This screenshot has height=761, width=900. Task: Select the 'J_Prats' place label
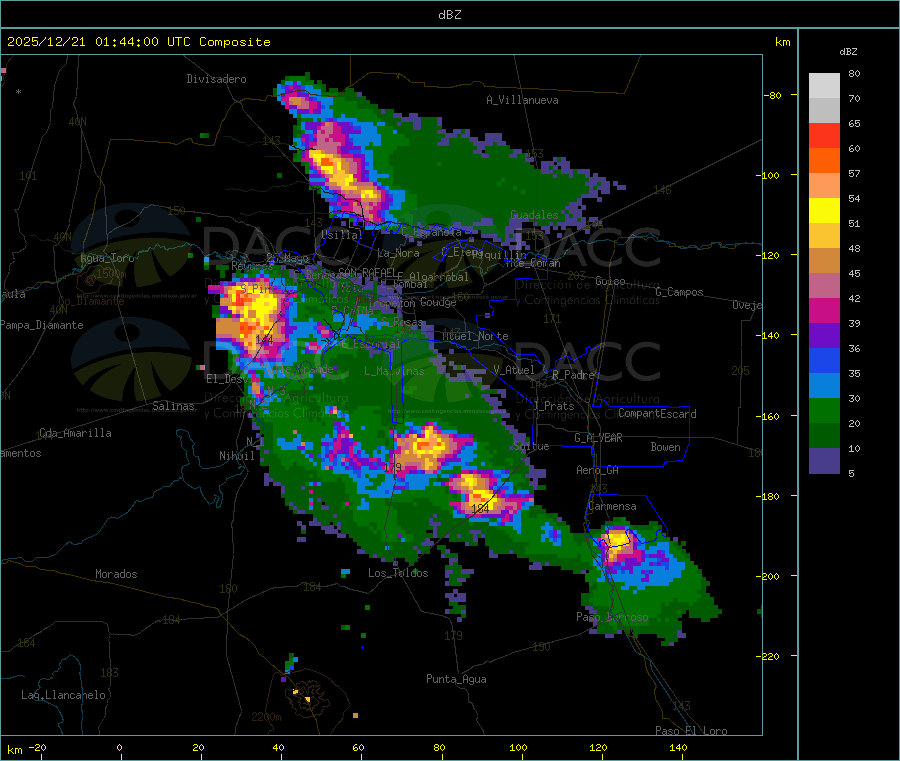[x=553, y=406]
